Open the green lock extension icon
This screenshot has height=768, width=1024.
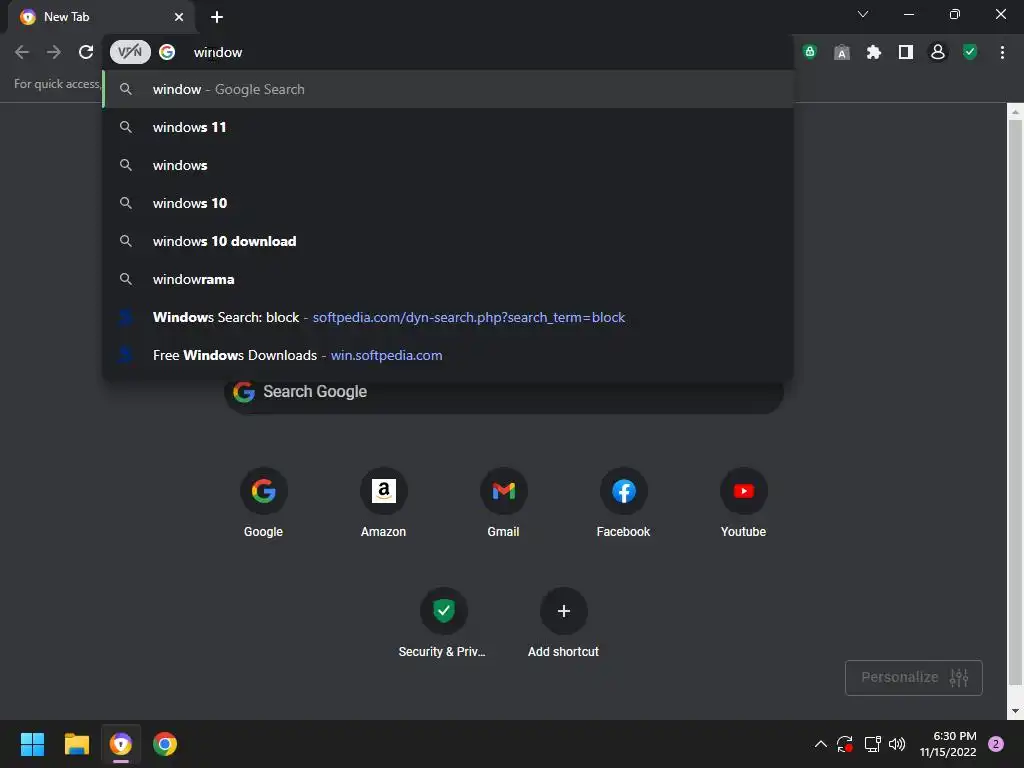(x=810, y=52)
